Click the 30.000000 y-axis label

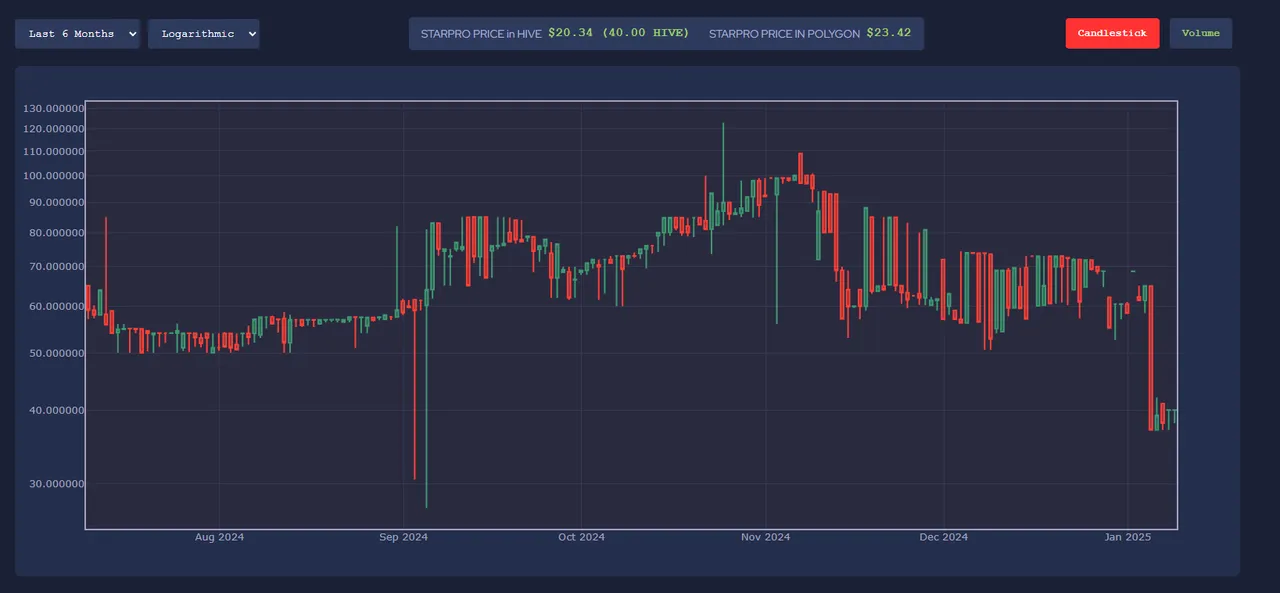pos(55,484)
